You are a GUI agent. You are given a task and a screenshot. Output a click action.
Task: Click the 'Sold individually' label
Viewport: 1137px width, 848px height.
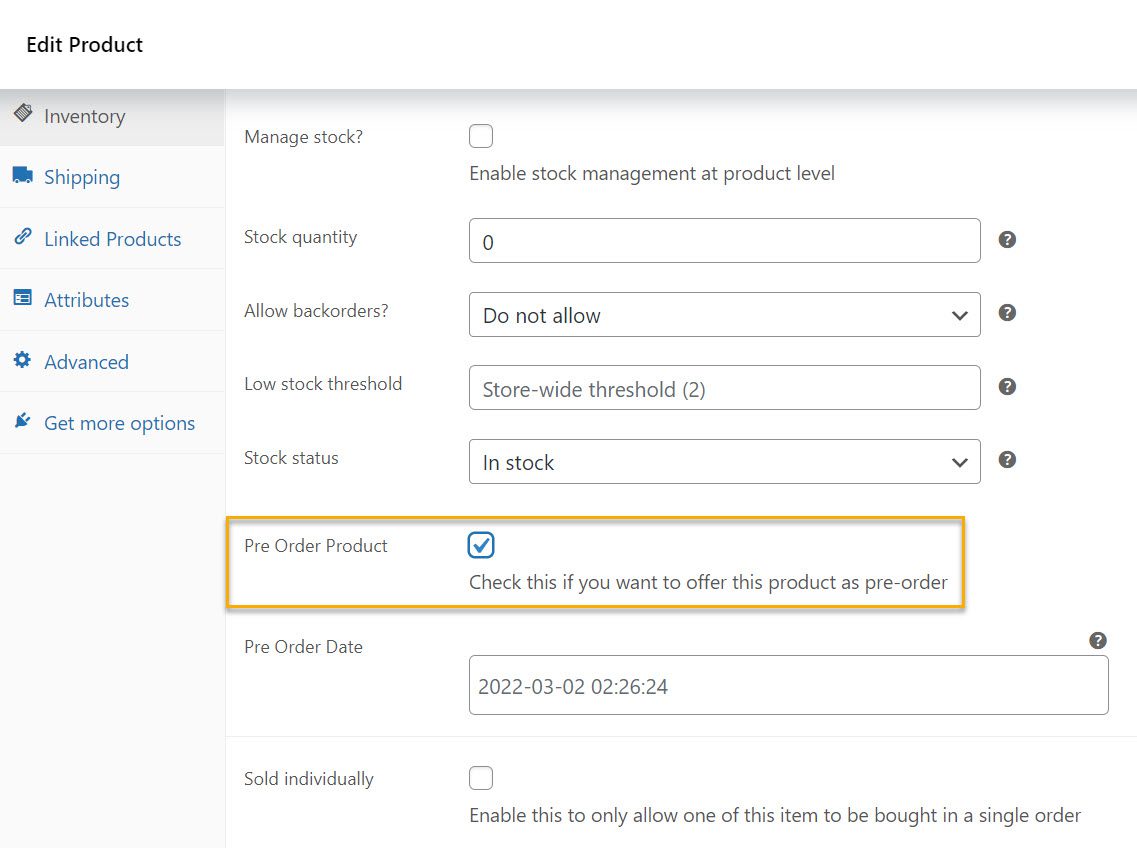click(308, 779)
